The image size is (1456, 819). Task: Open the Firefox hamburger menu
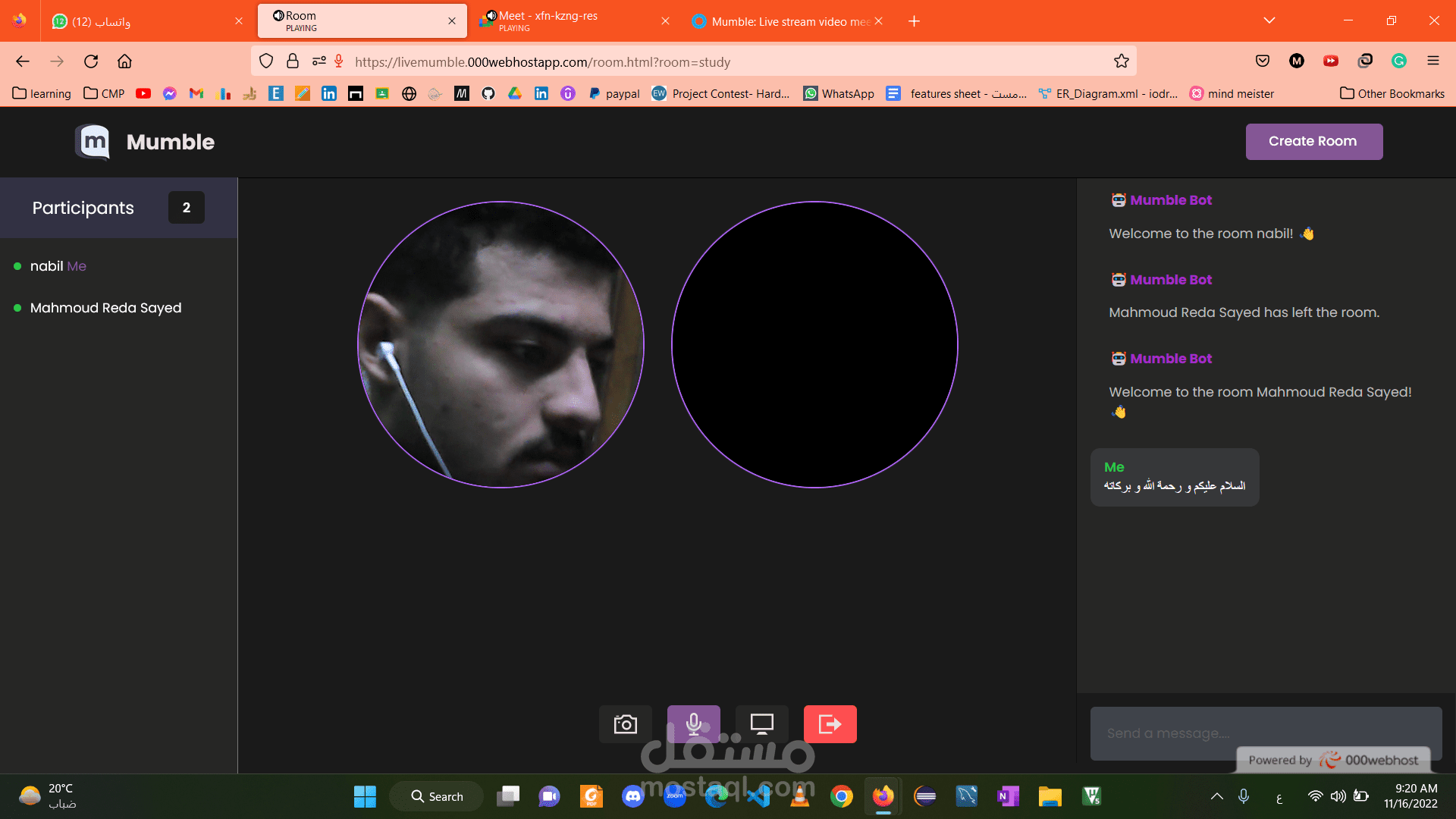1432,61
